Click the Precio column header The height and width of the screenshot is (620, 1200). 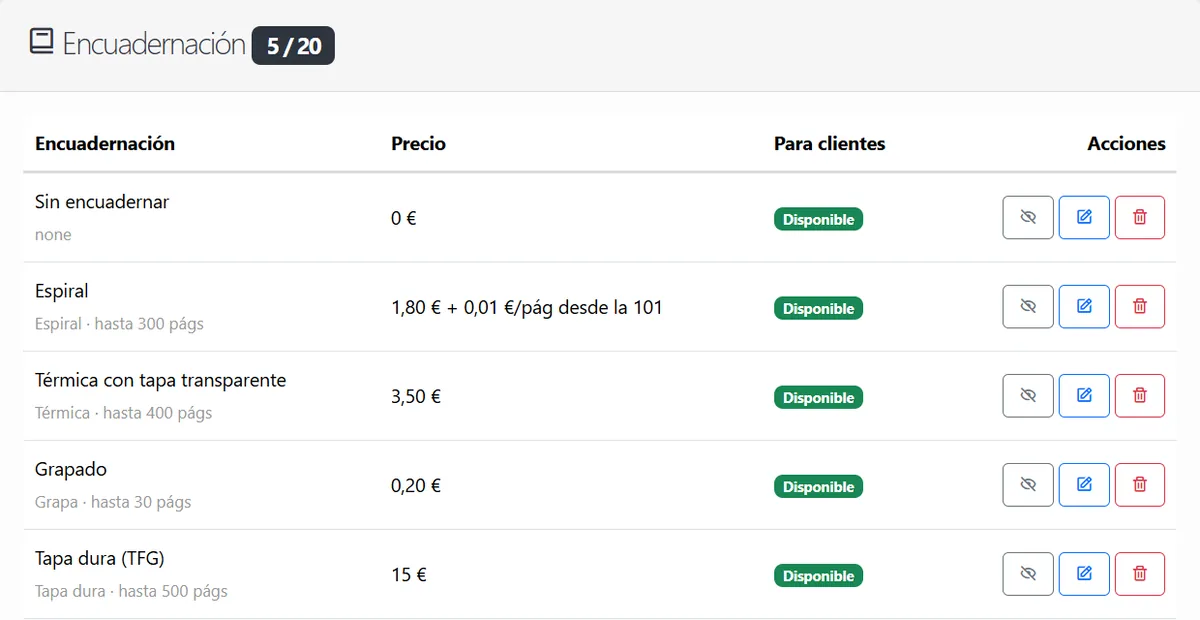pos(418,143)
